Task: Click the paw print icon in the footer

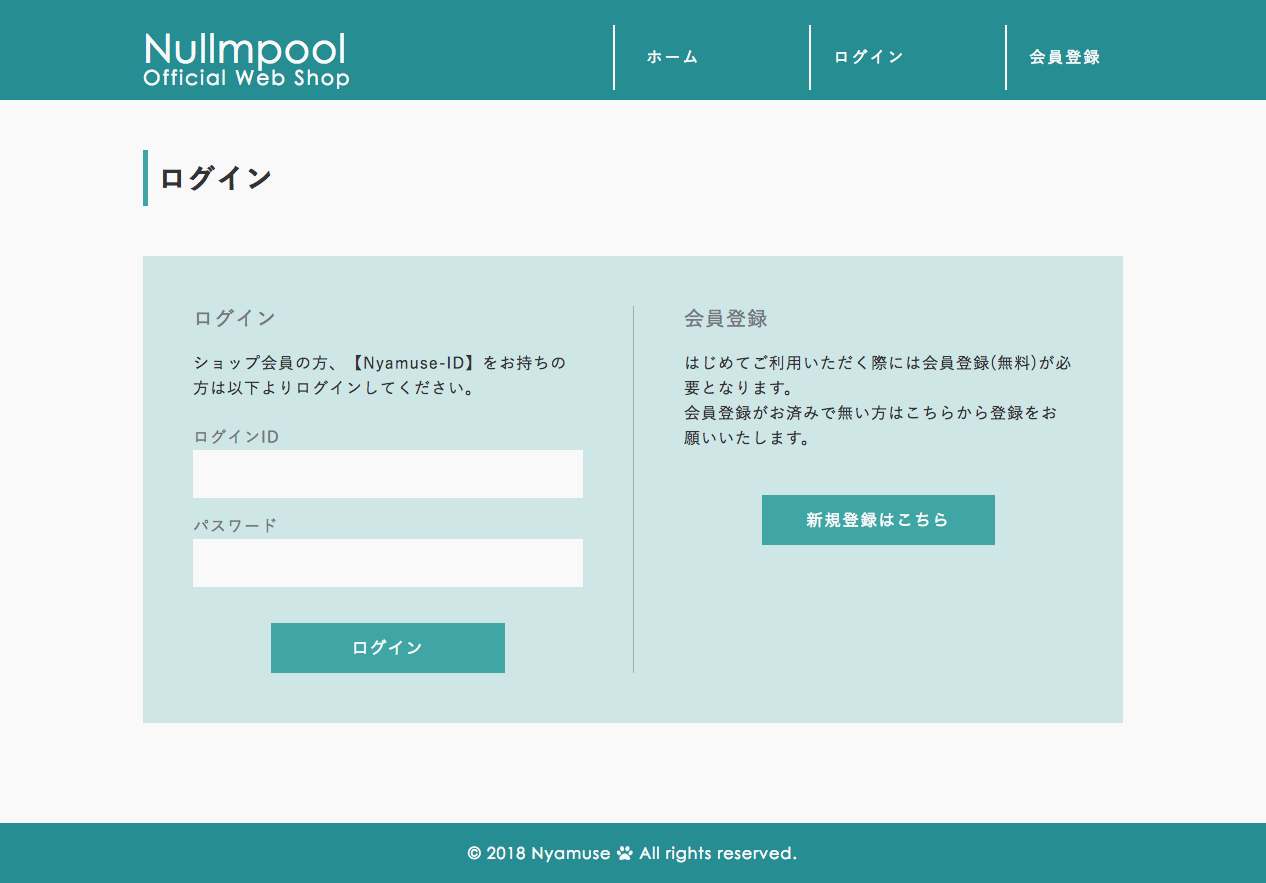Action: (625, 853)
